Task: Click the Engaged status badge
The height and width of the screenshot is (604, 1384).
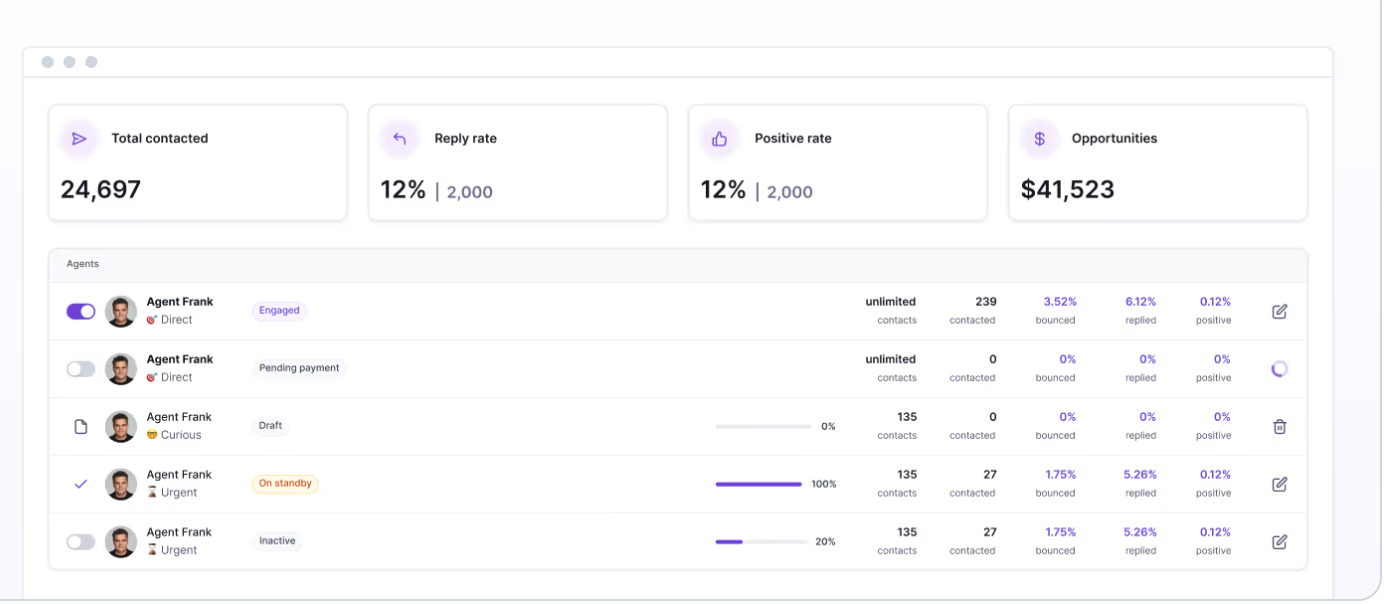Action: tap(279, 310)
